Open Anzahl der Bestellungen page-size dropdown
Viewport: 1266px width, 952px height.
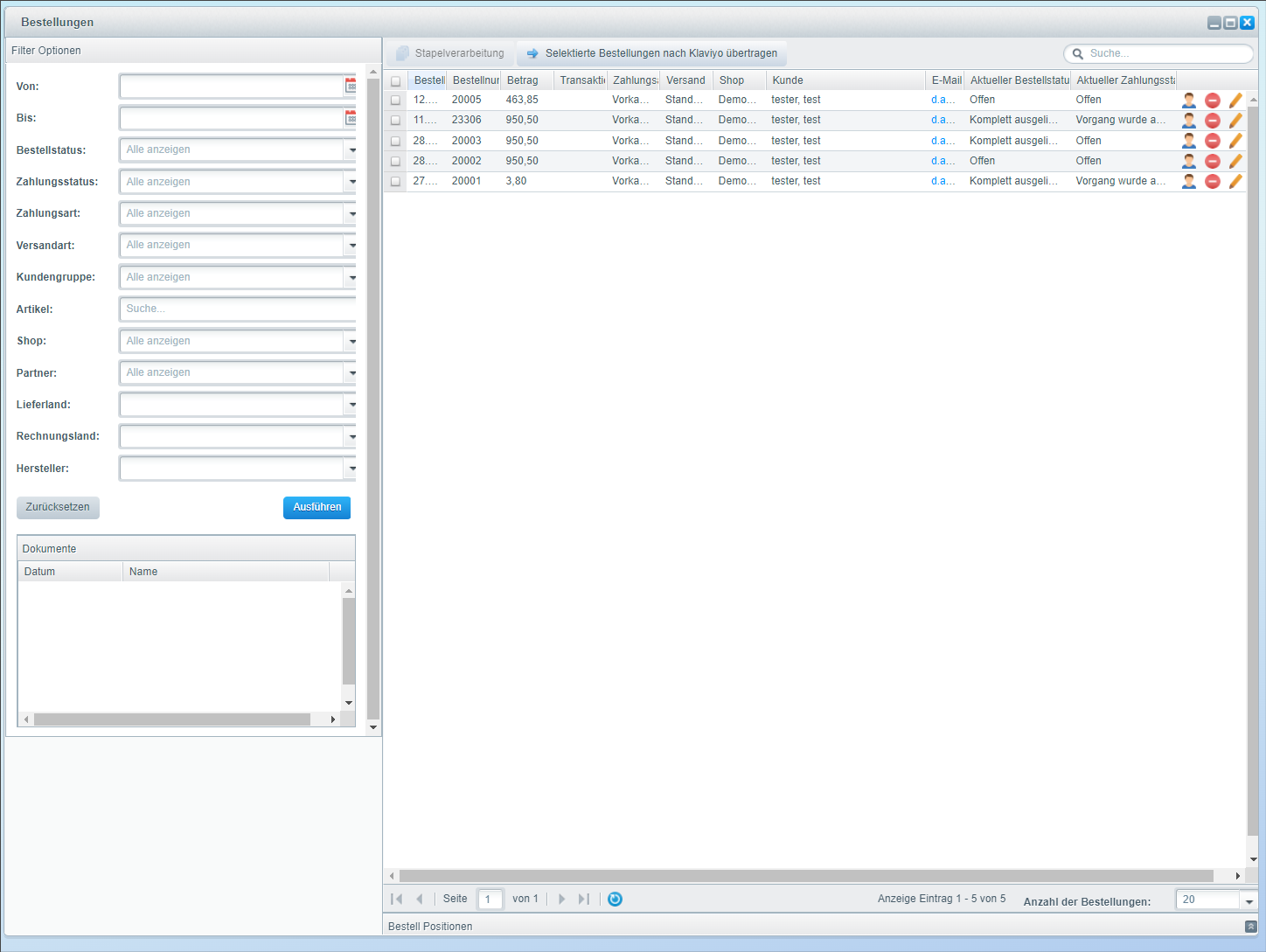(1249, 900)
